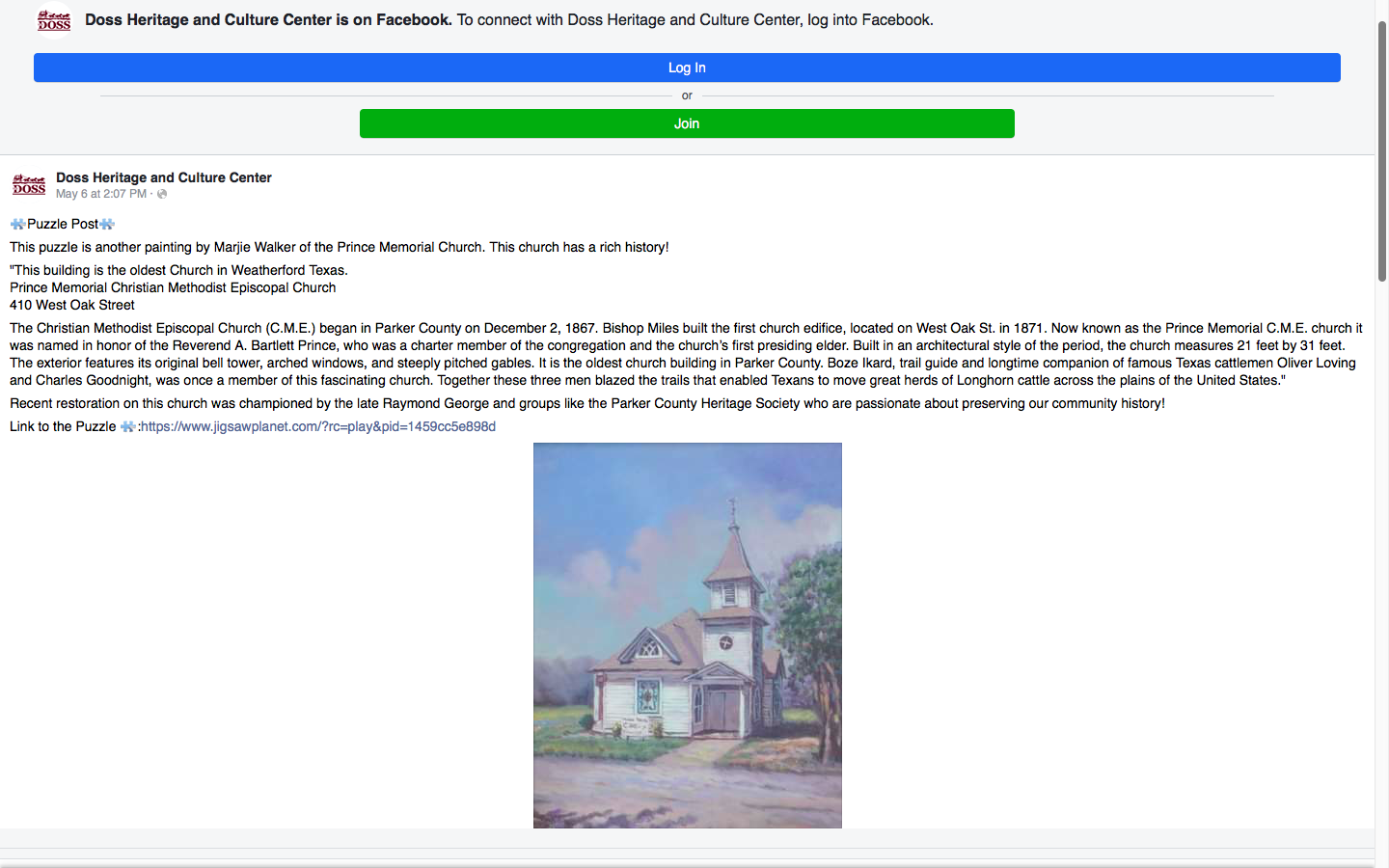Click the DOSS logo in the top banner
This screenshot has width=1389, height=868.
53,19
